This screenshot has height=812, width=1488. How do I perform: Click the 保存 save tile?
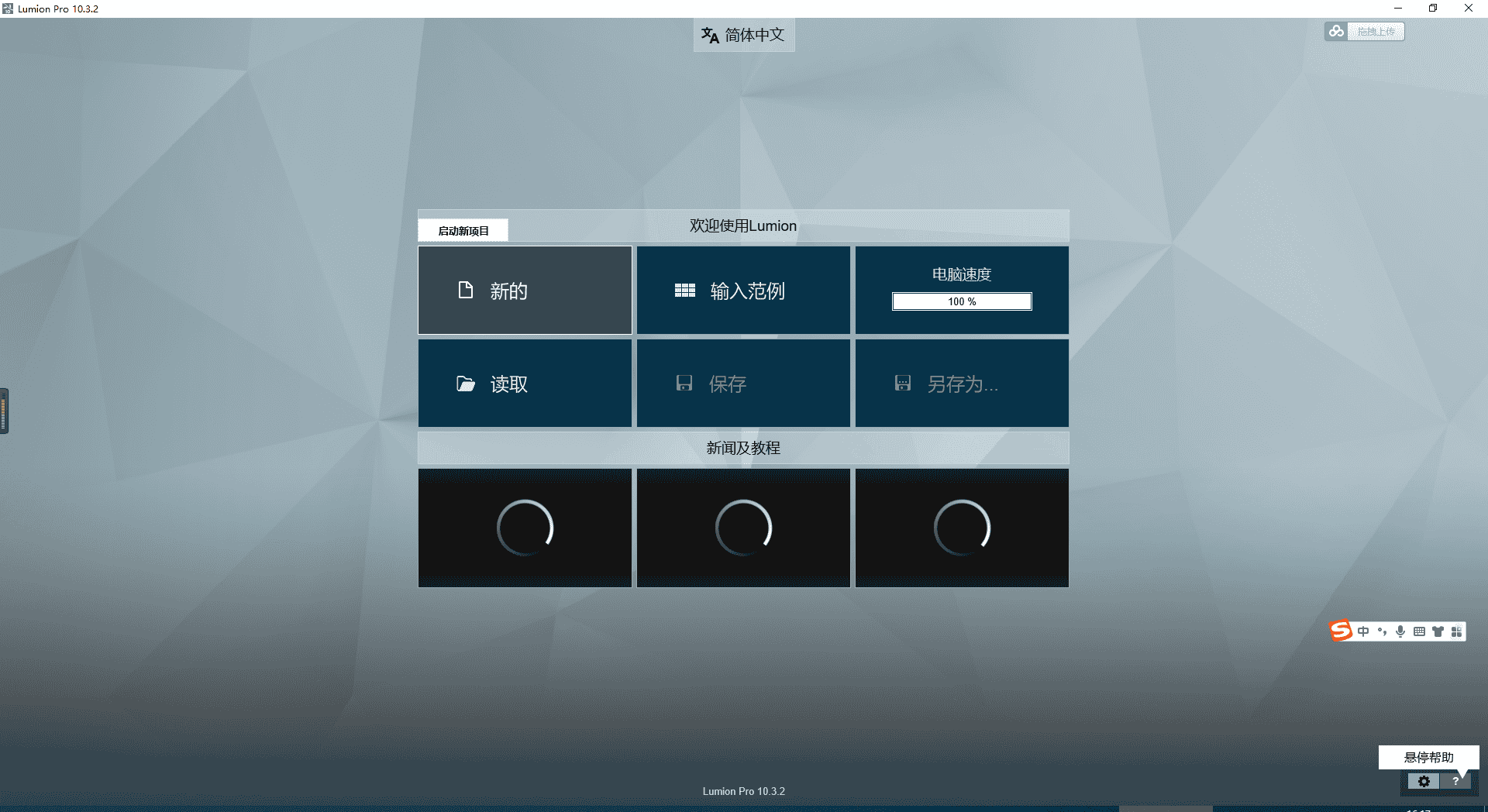tap(743, 384)
